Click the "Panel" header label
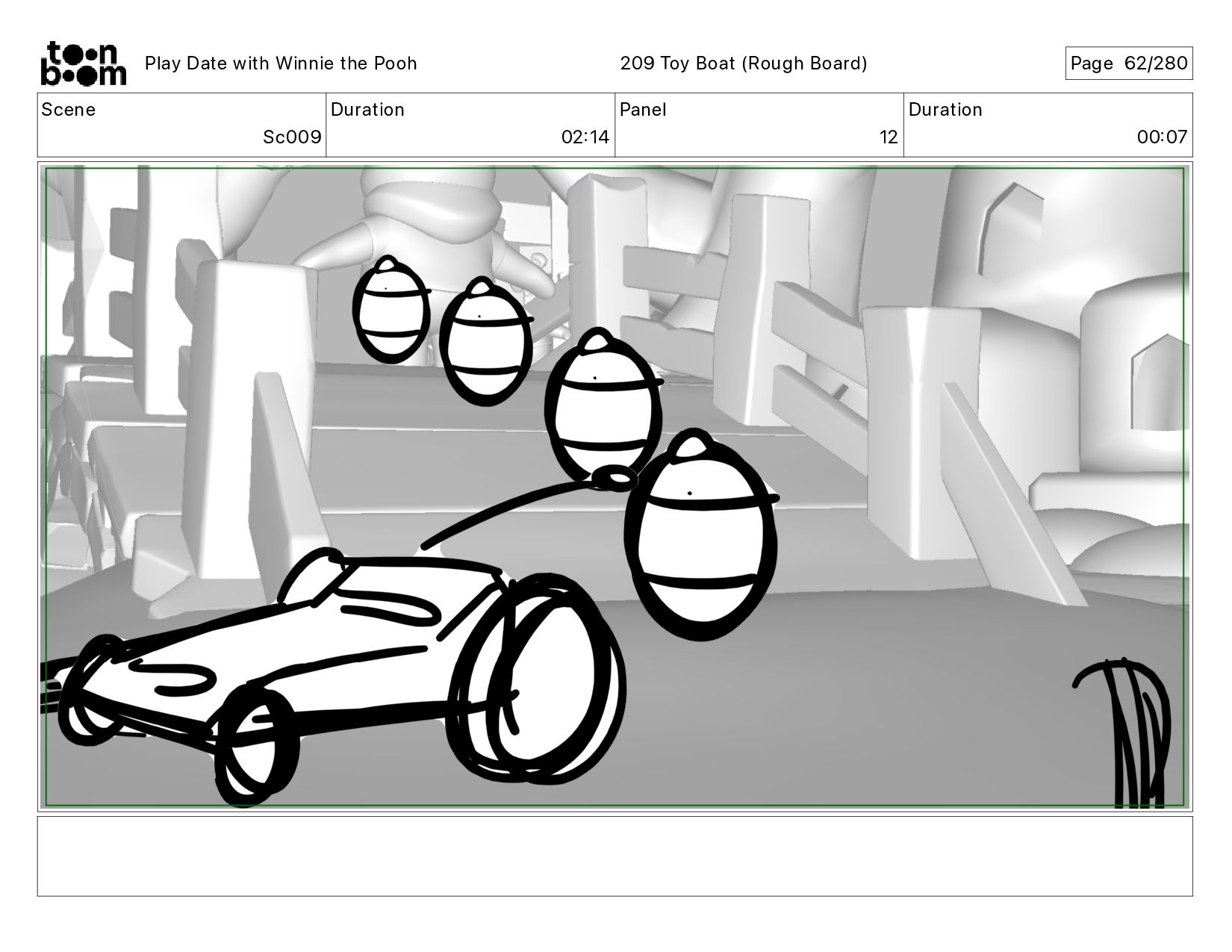This screenshot has width=1232, height=952. tap(643, 110)
